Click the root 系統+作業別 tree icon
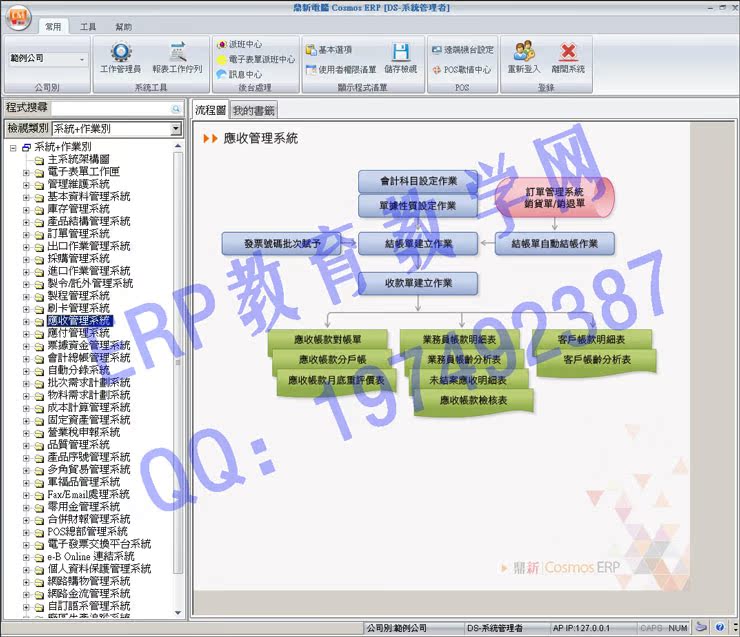 pyautogui.click(x=26, y=148)
